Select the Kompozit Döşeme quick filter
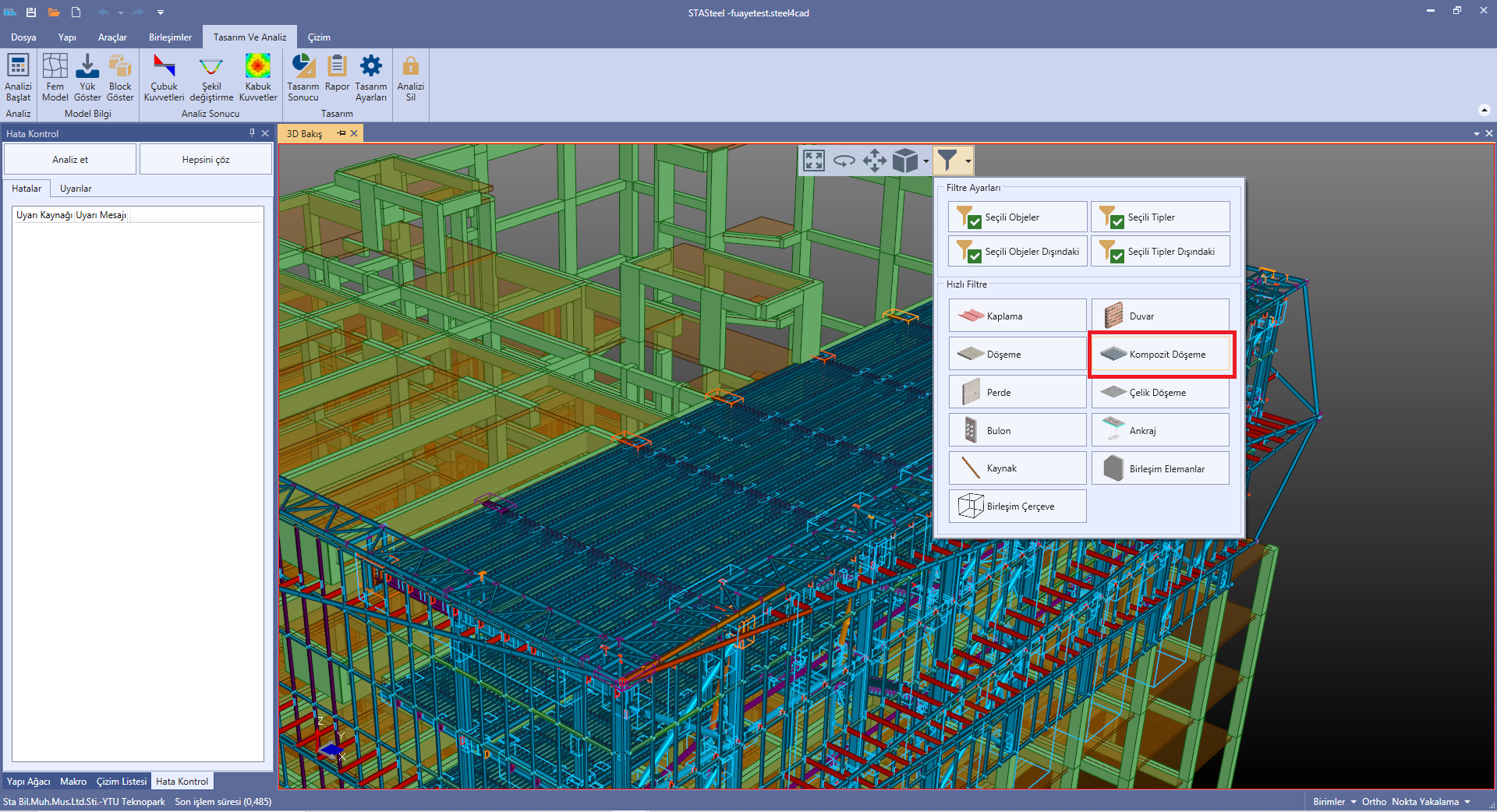1497x812 pixels. [1160, 355]
